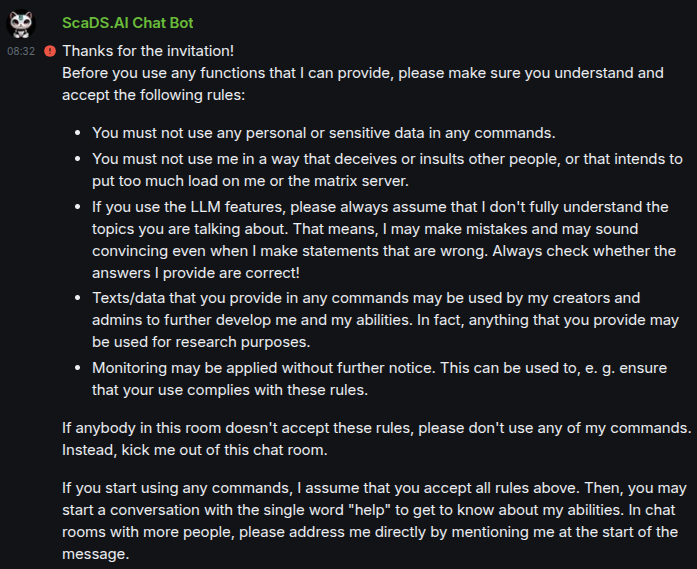Click the red exclamation warning icon

click(50, 50)
